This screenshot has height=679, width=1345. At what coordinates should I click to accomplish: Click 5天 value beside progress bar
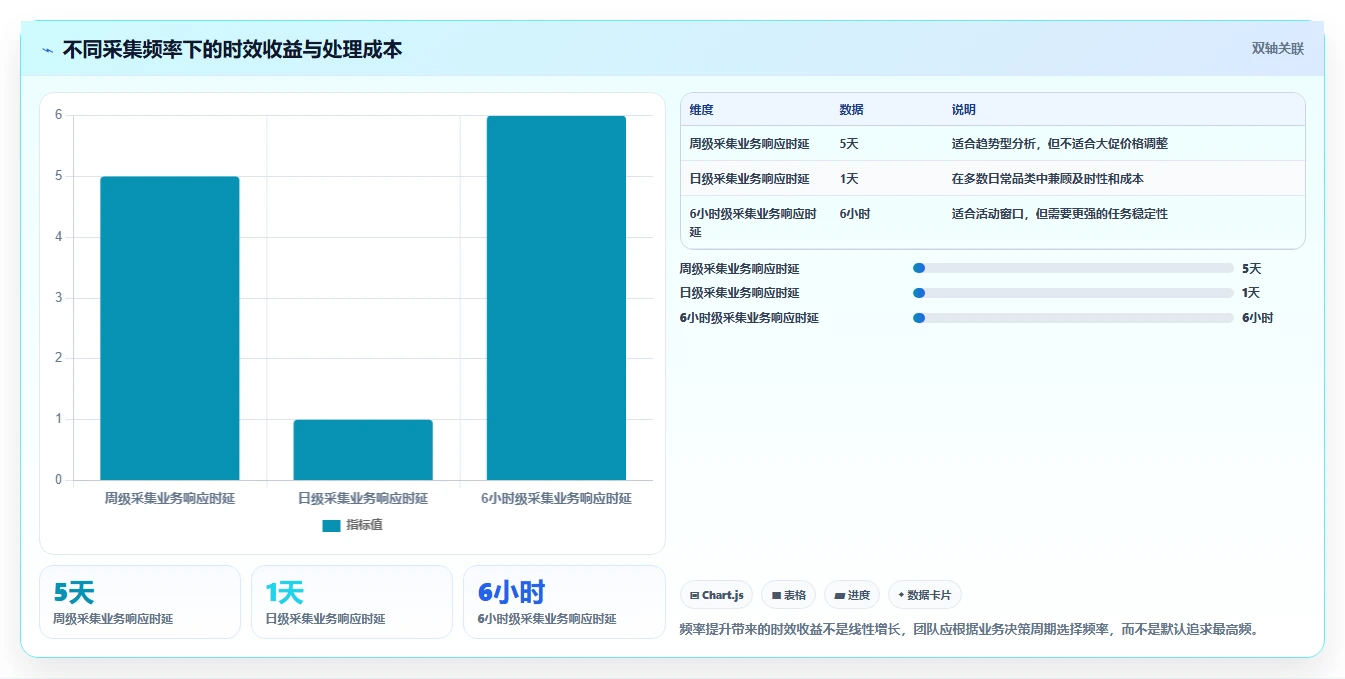click(x=1251, y=269)
